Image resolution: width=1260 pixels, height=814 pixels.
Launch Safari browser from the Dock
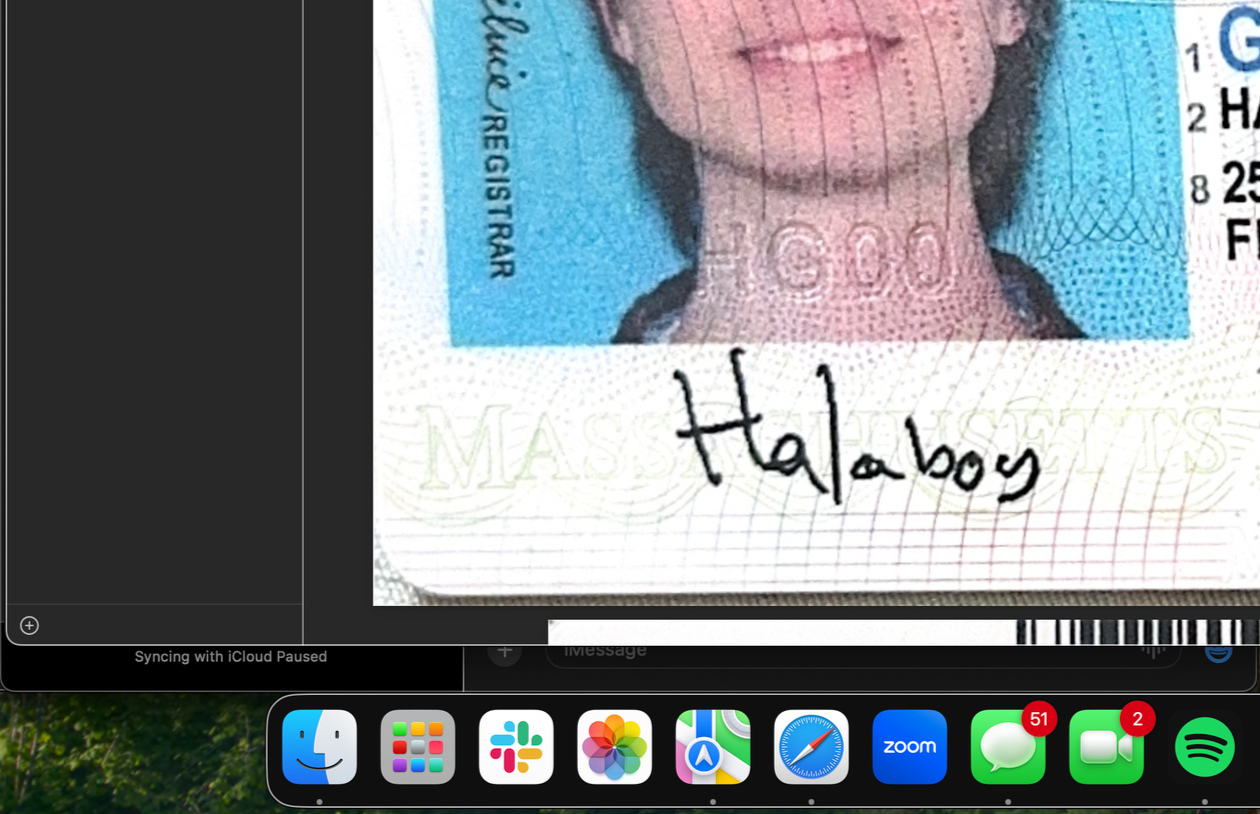(x=811, y=747)
